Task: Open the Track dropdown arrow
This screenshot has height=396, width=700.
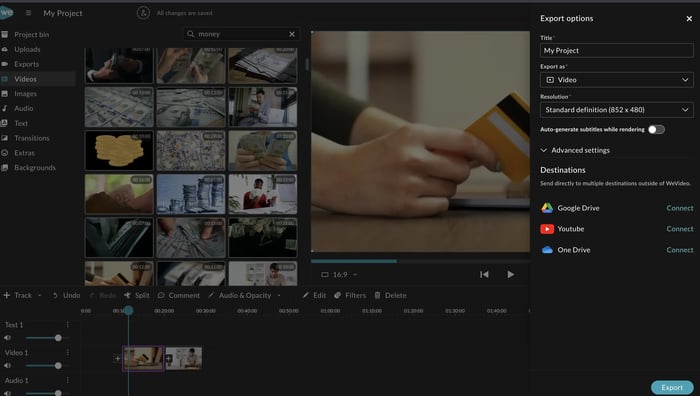Action: pos(39,296)
